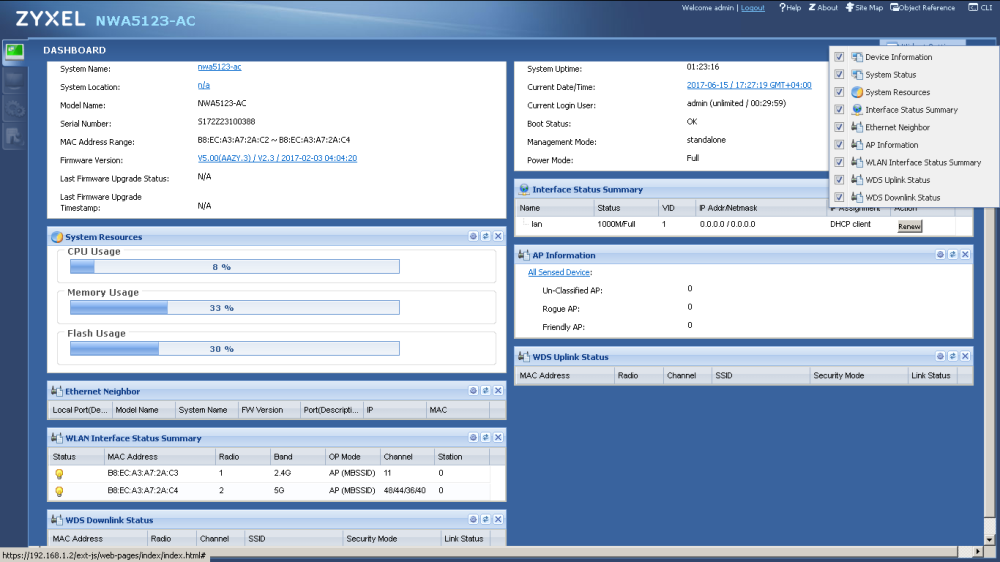Collapse the Ethernet Neighbor panel
The height and width of the screenshot is (562, 1000).
[473, 390]
